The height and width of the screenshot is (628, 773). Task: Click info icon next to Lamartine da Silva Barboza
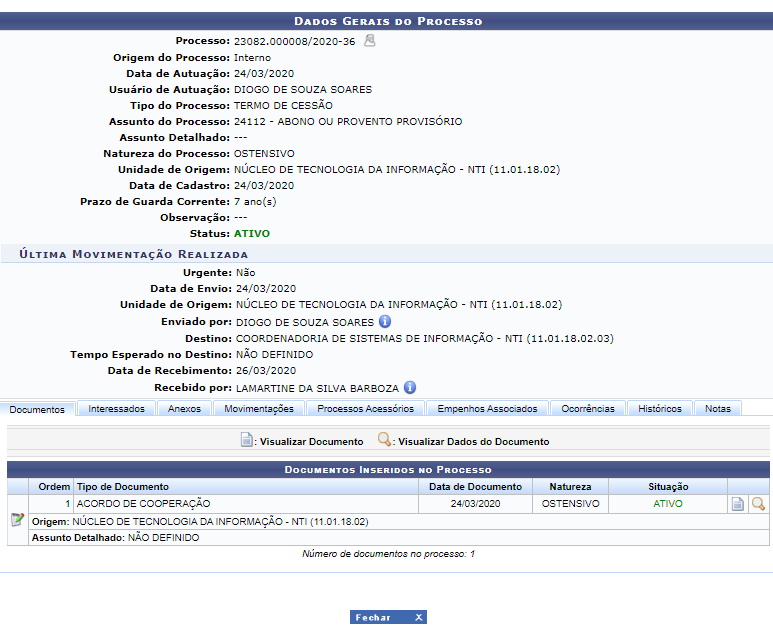(410, 387)
